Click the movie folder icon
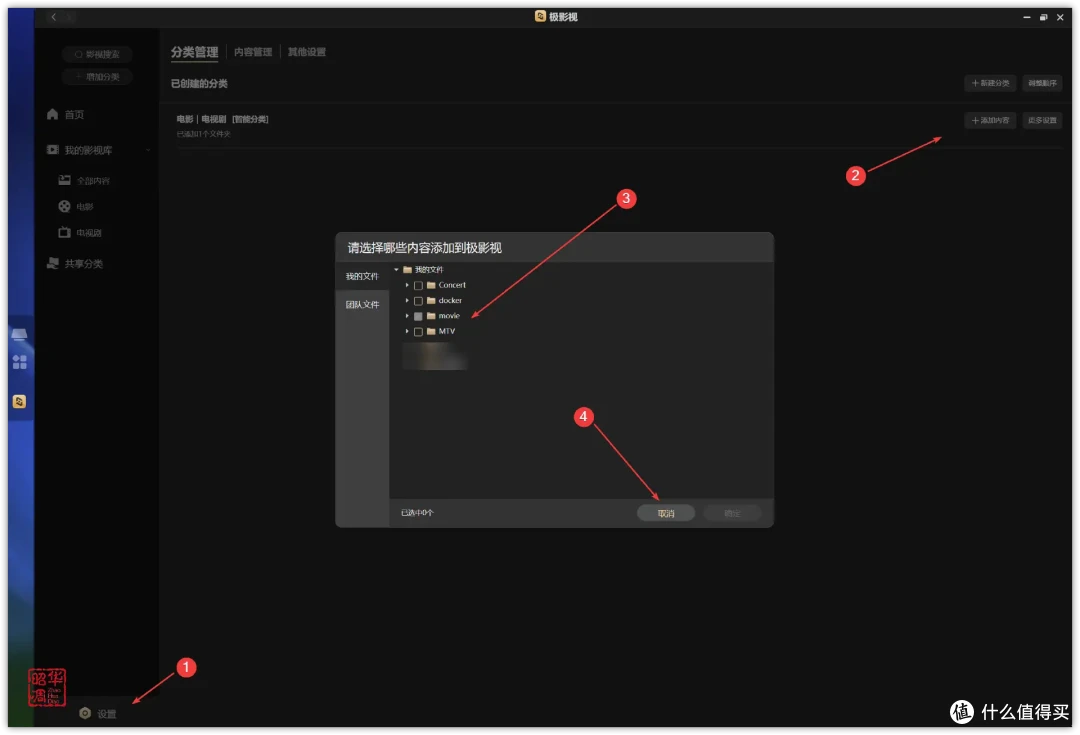The width and height of the screenshot is (1080, 735). click(x=431, y=315)
